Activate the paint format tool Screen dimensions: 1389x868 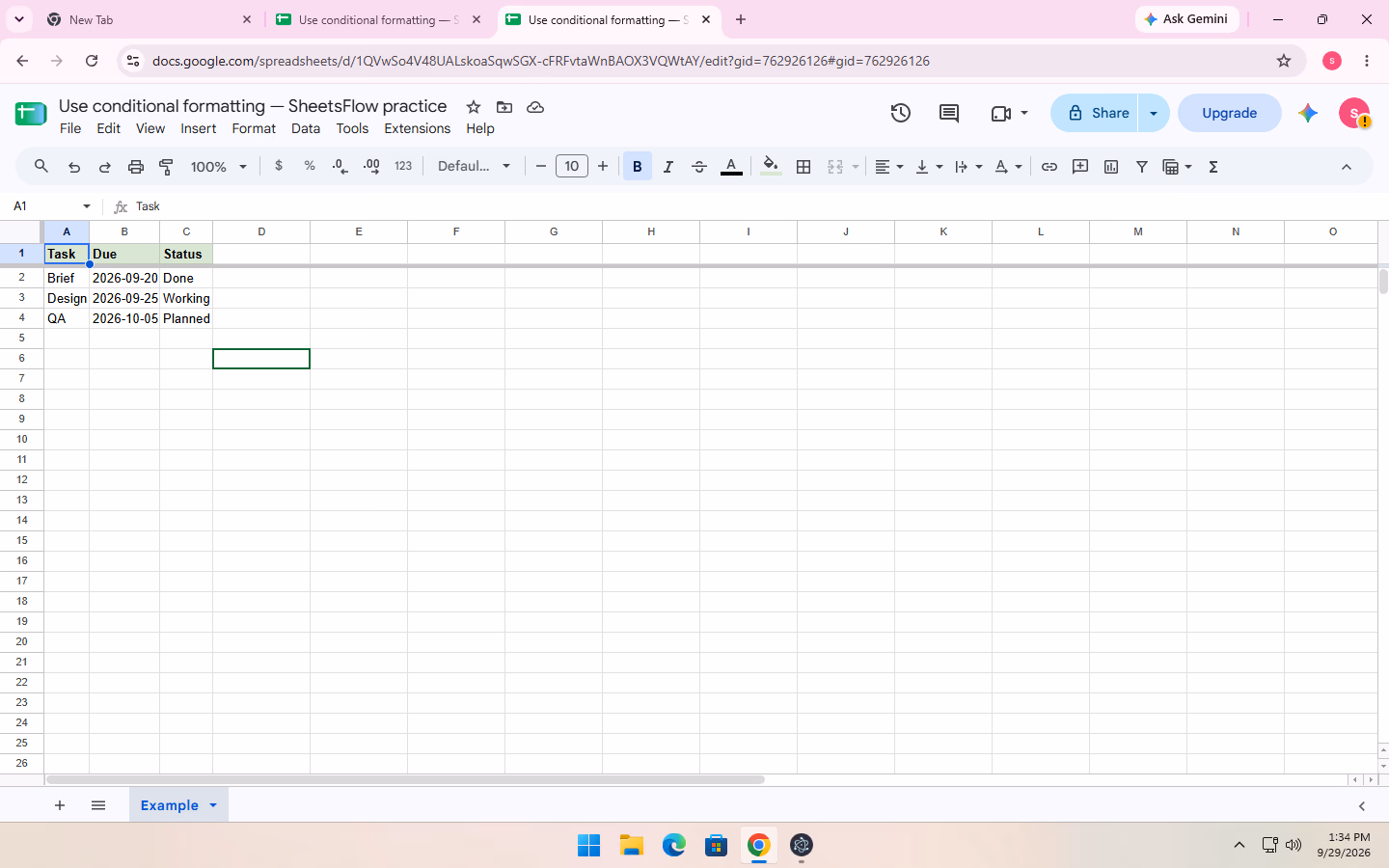click(x=166, y=167)
